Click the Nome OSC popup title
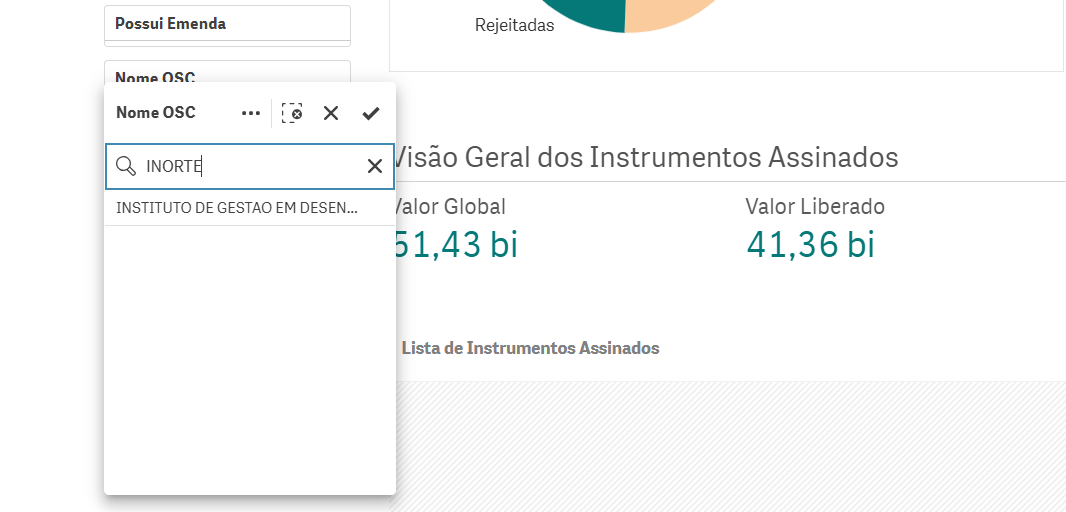 pos(156,113)
